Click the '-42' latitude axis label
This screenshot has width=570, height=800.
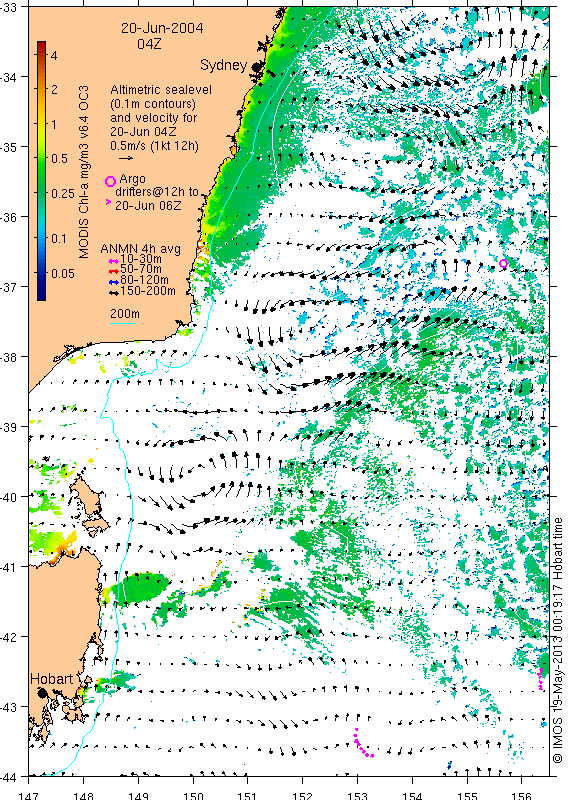[8, 637]
